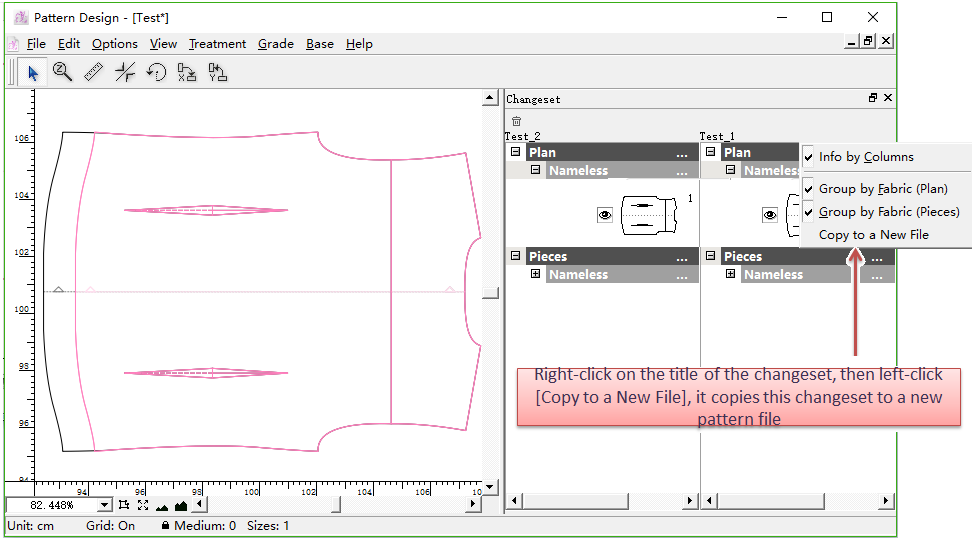Select the arrow pointer tool
This screenshot has width=976, height=540.
(32, 72)
